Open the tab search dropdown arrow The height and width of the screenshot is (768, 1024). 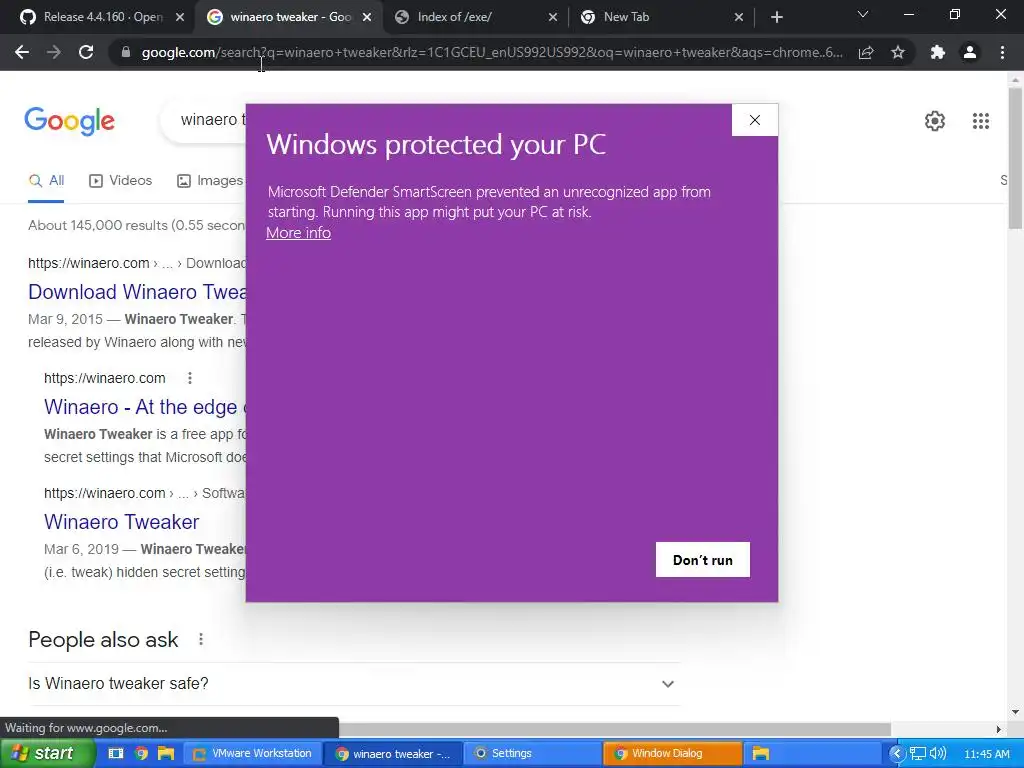click(x=863, y=14)
